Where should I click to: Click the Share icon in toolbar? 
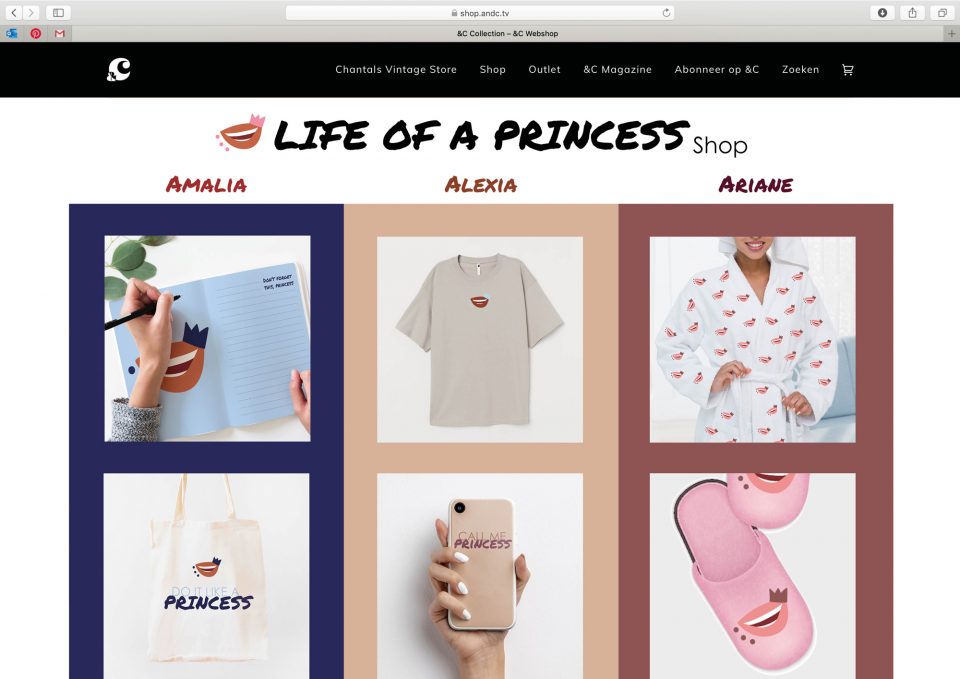pos(912,12)
